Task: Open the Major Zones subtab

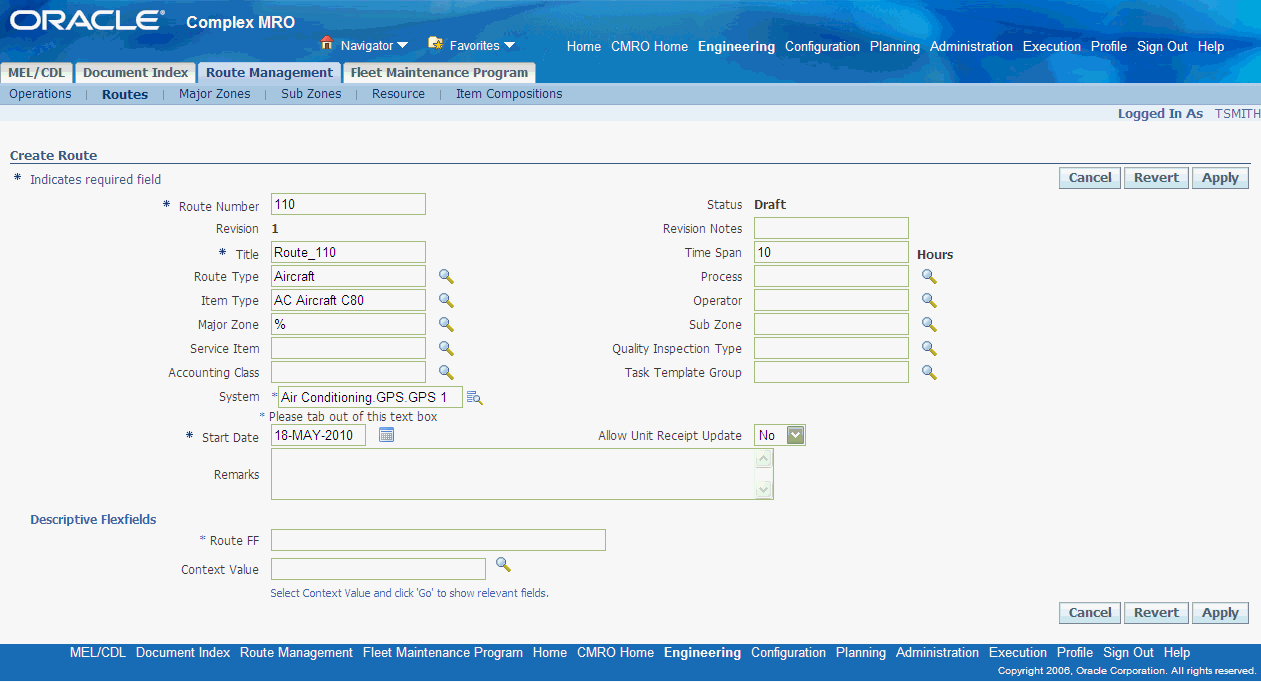Action: point(215,94)
